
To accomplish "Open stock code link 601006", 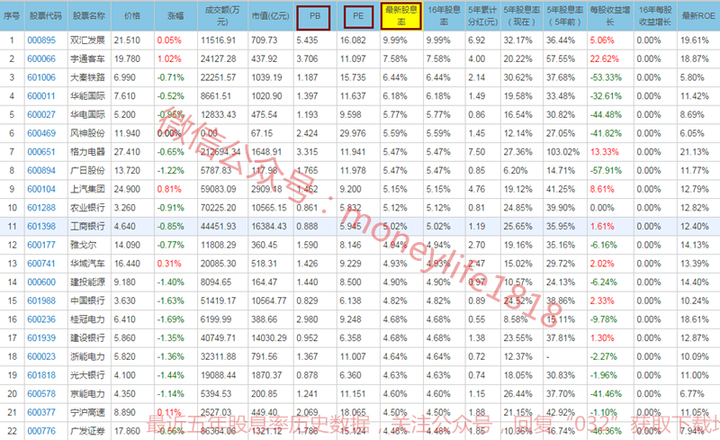I will coord(41,78).
